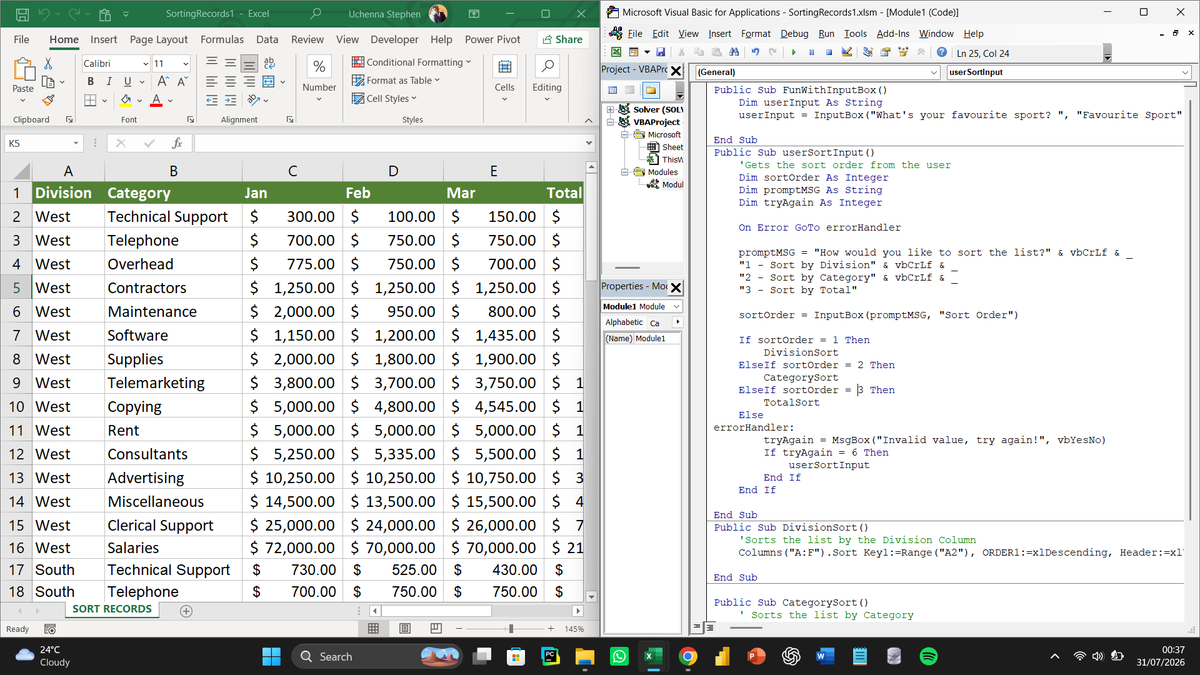Collapse the Modules folder in project tree
The height and width of the screenshot is (675, 1200).
[x=624, y=172]
